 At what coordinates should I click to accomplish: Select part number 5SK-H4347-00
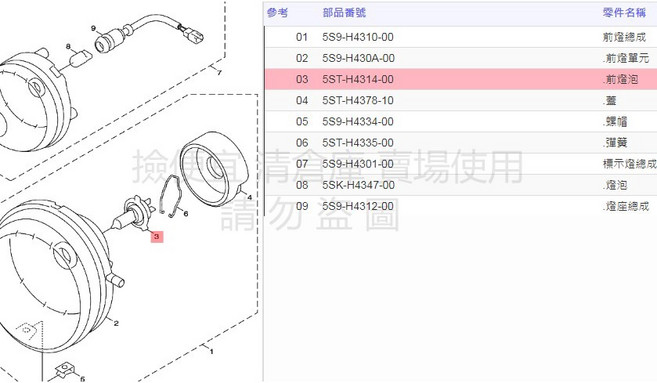pyautogui.click(x=358, y=185)
